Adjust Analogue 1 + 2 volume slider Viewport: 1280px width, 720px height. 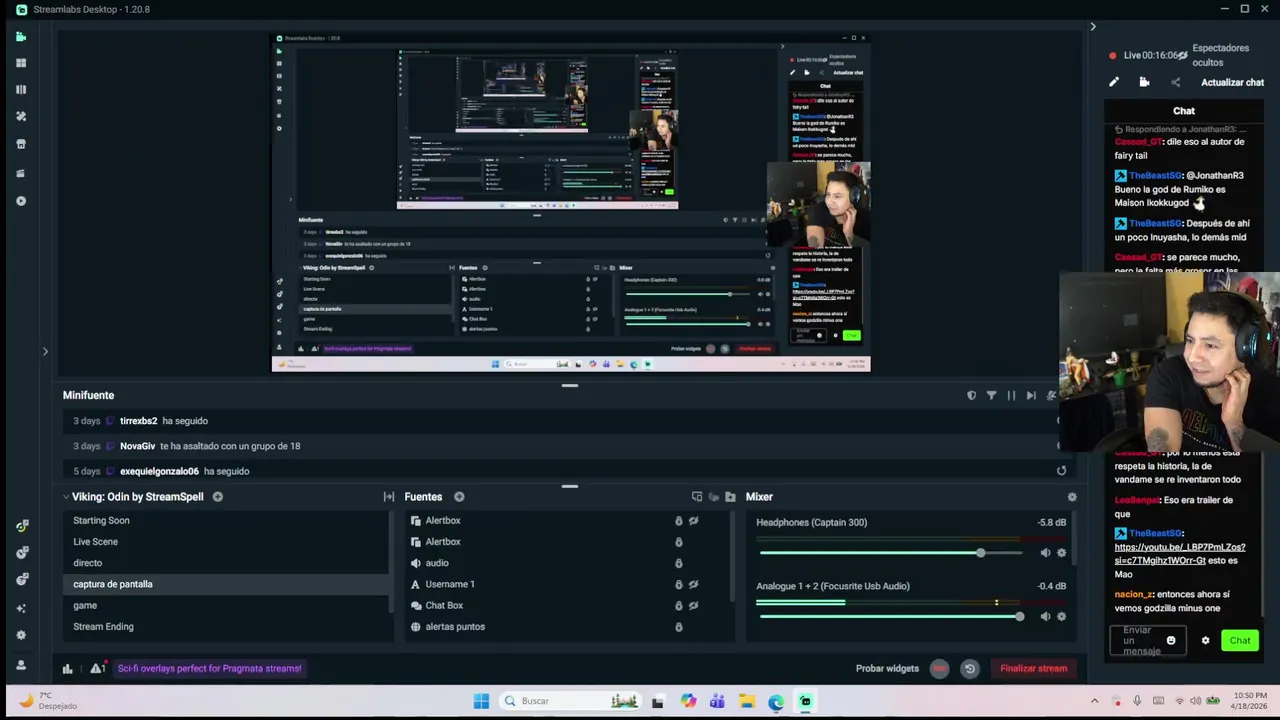point(890,617)
